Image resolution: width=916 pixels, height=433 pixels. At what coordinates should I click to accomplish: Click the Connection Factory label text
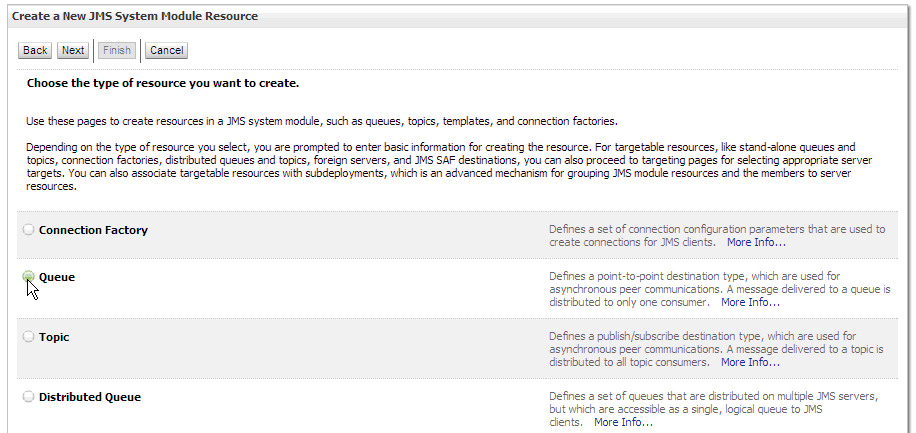pyautogui.click(x=93, y=230)
